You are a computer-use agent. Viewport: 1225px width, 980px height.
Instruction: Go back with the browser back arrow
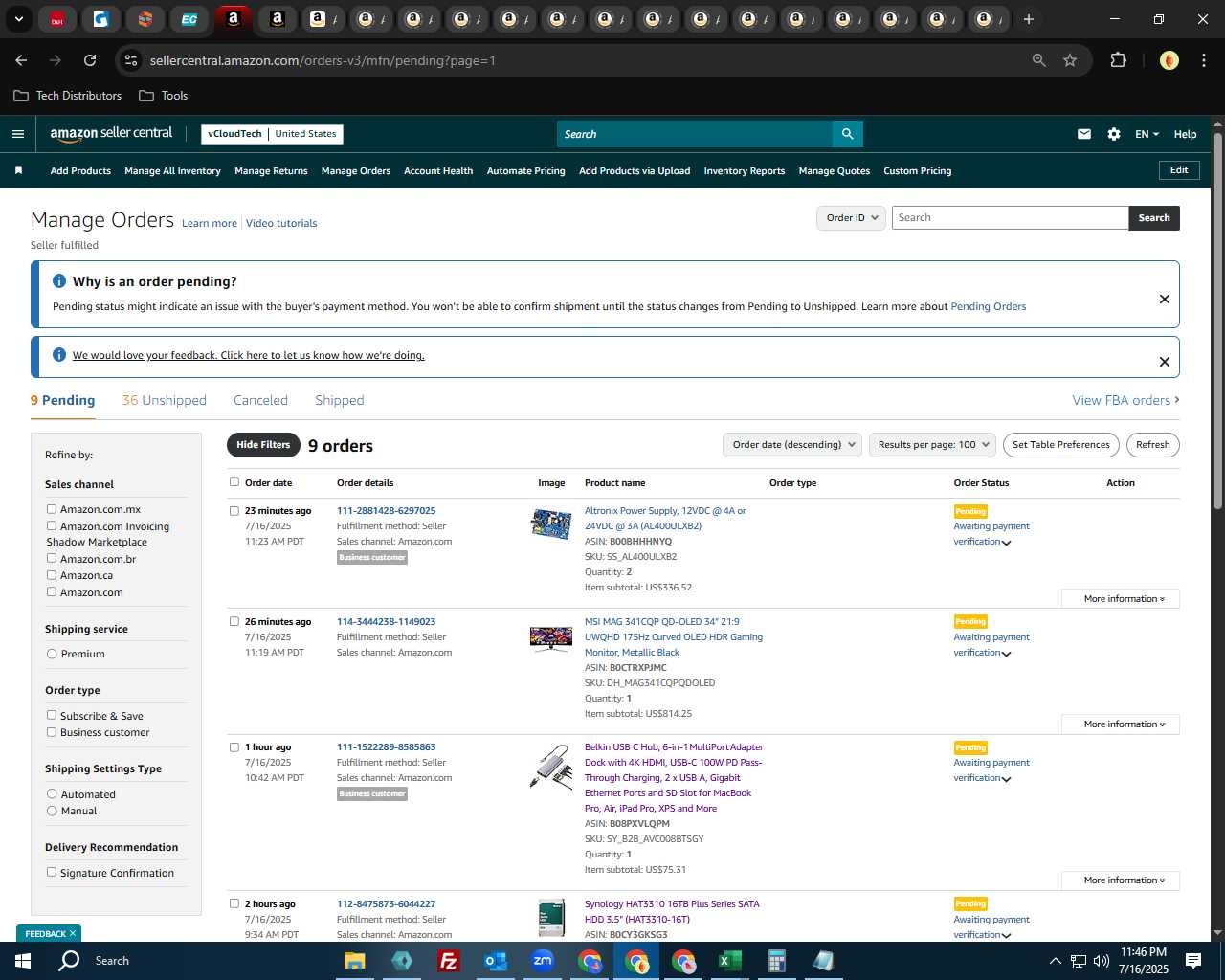coord(21,60)
